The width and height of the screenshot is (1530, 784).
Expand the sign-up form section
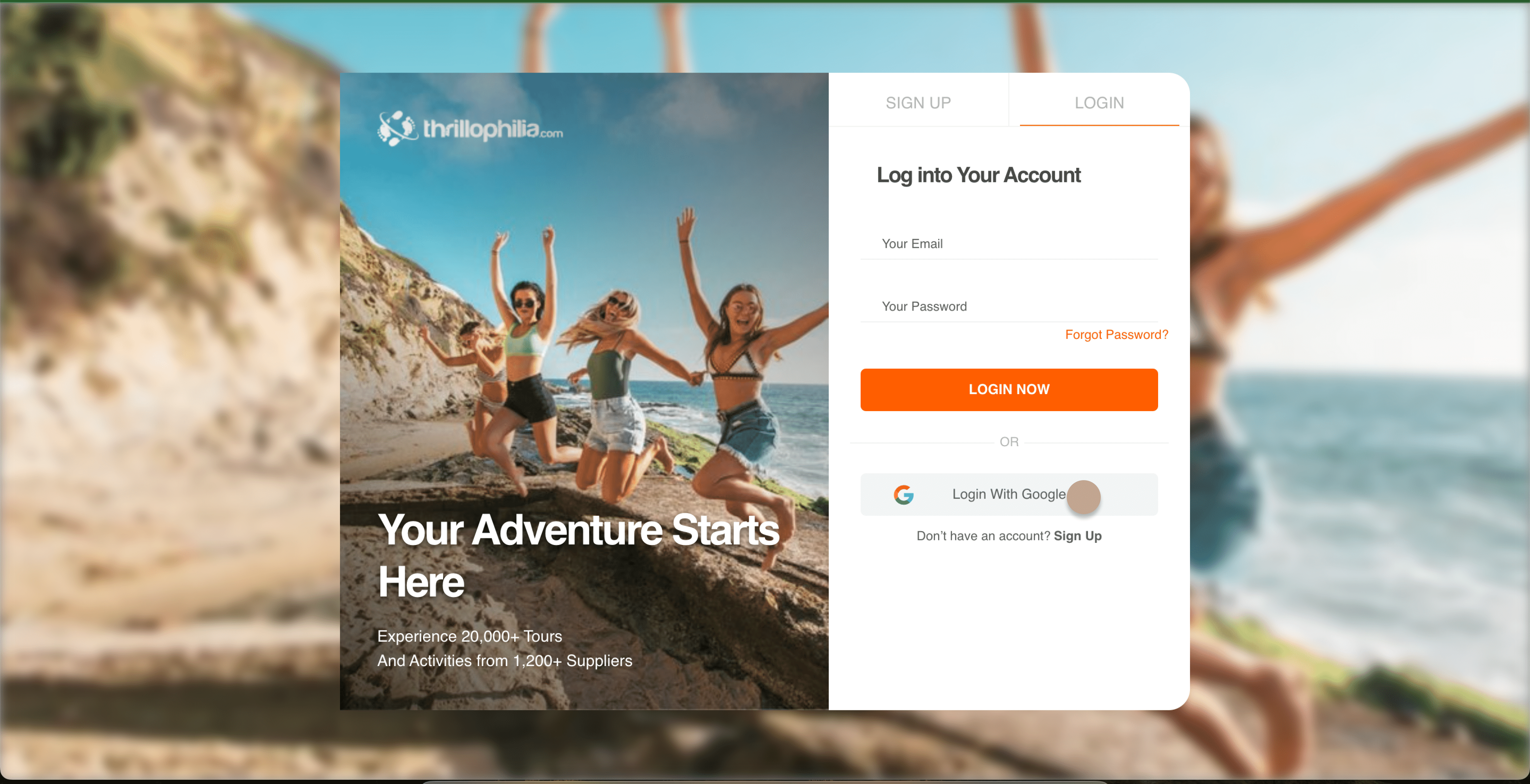coord(918,102)
